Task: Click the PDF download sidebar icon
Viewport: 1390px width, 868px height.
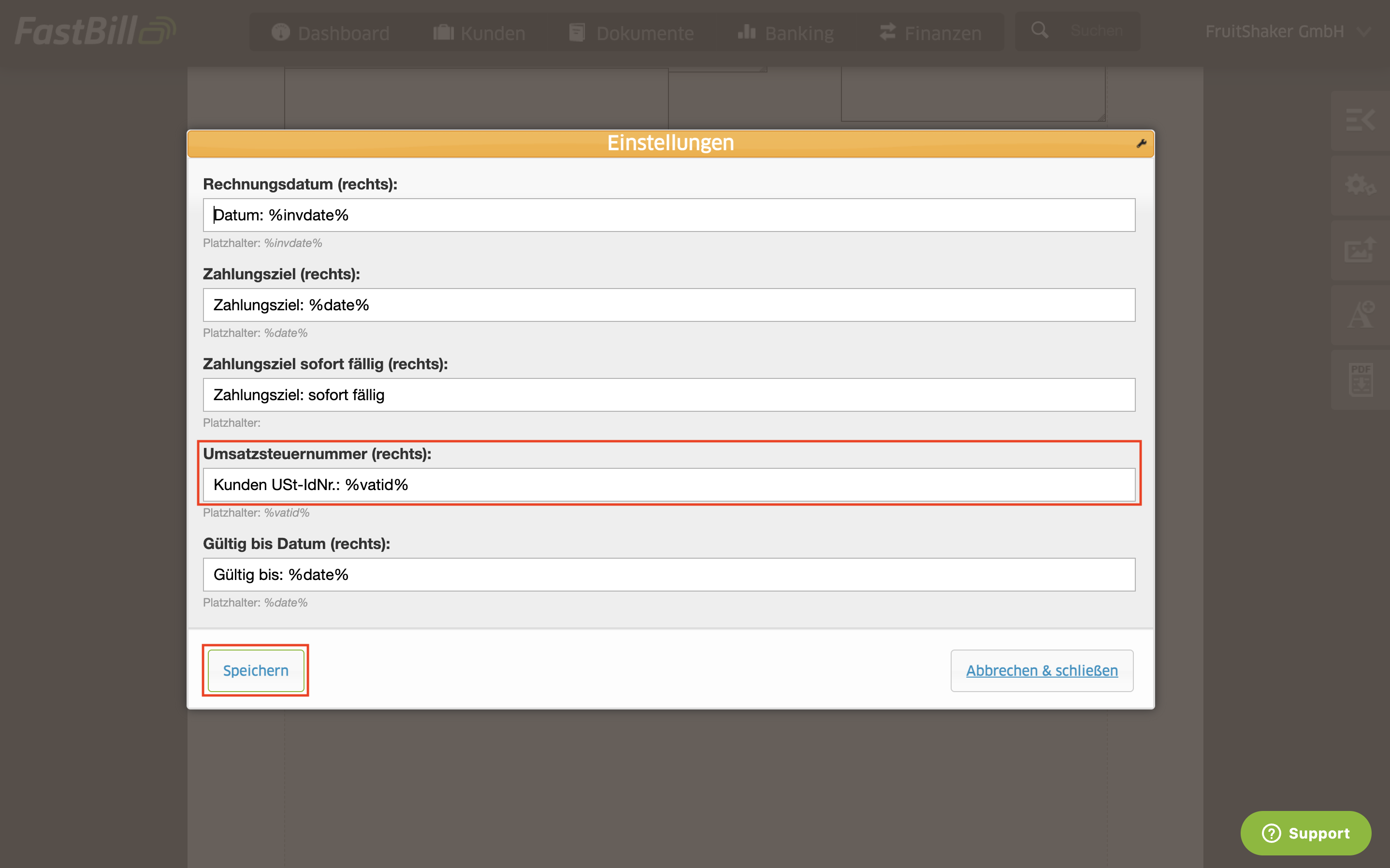Action: (x=1360, y=379)
